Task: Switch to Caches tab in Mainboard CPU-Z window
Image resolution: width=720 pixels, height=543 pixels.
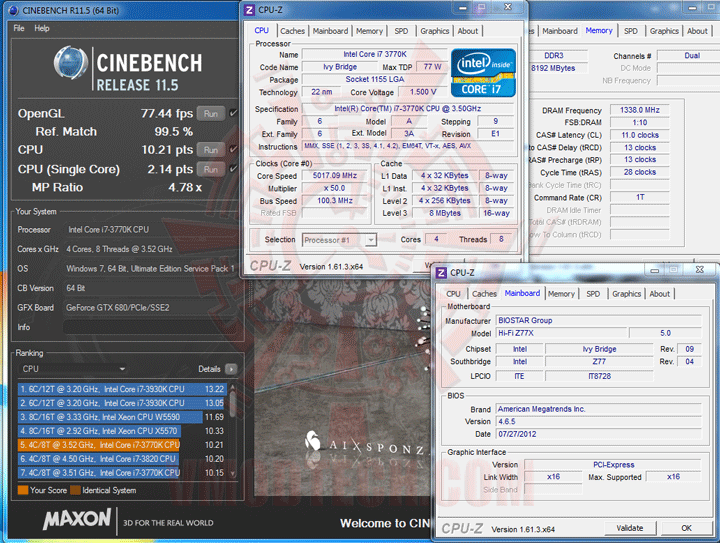Action: [x=484, y=294]
